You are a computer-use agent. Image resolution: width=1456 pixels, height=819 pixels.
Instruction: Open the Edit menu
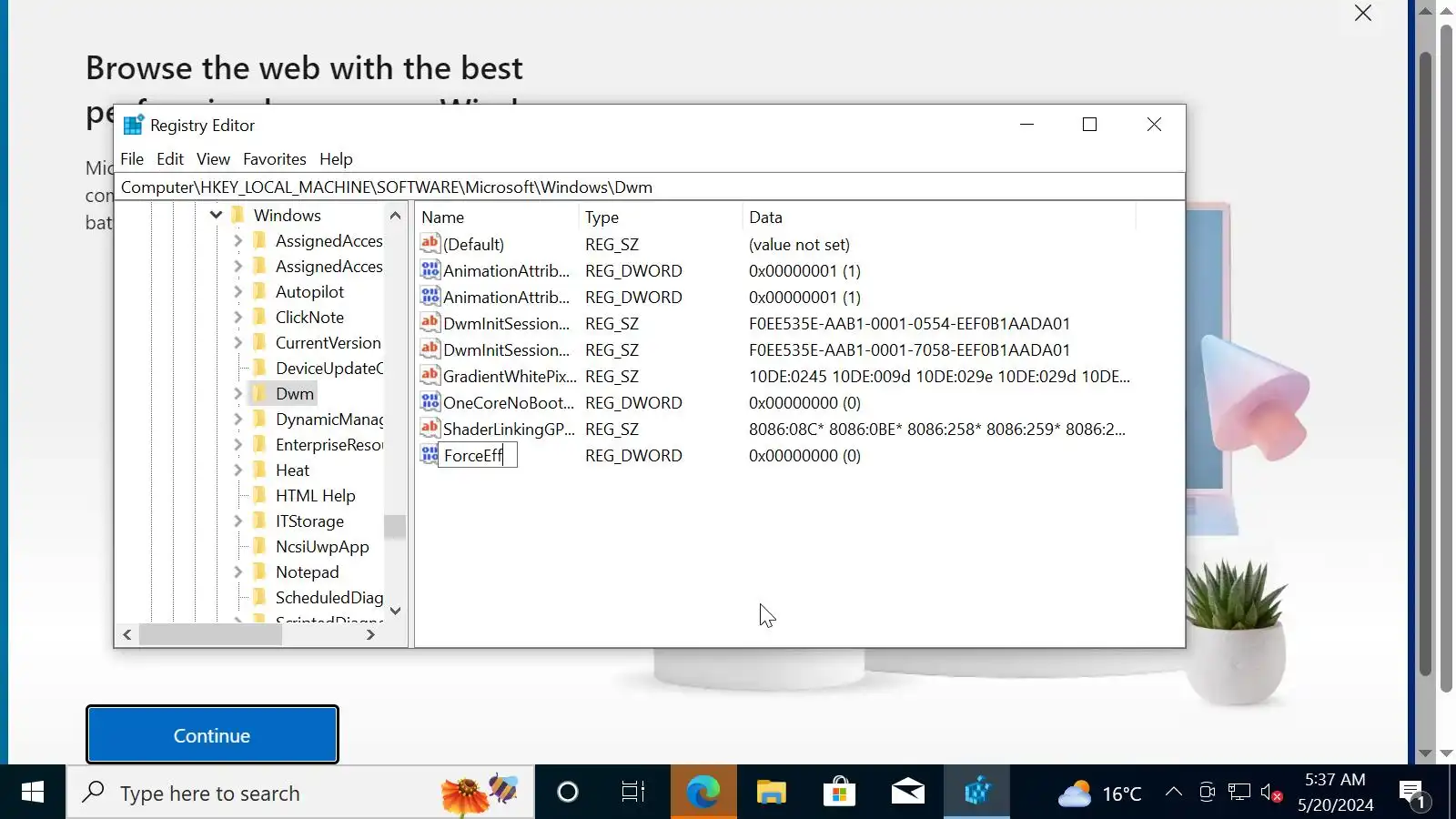(170, 158)
